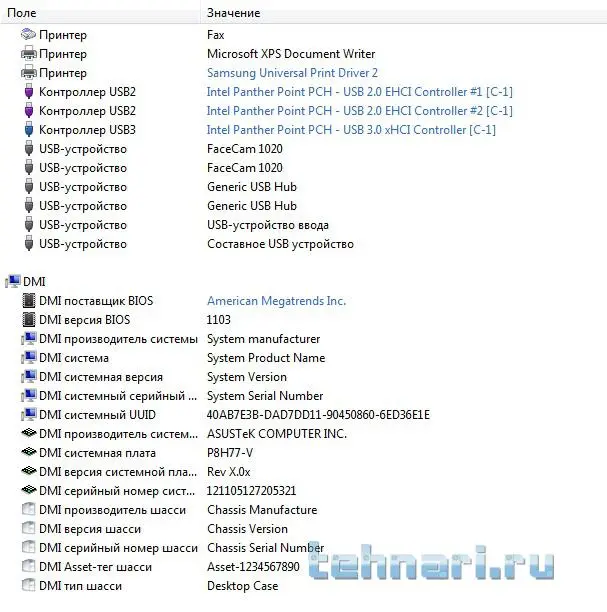Select DMI поставщик BIOS field label
Screen dimensions: 607x612
click(x=96, y=301)
